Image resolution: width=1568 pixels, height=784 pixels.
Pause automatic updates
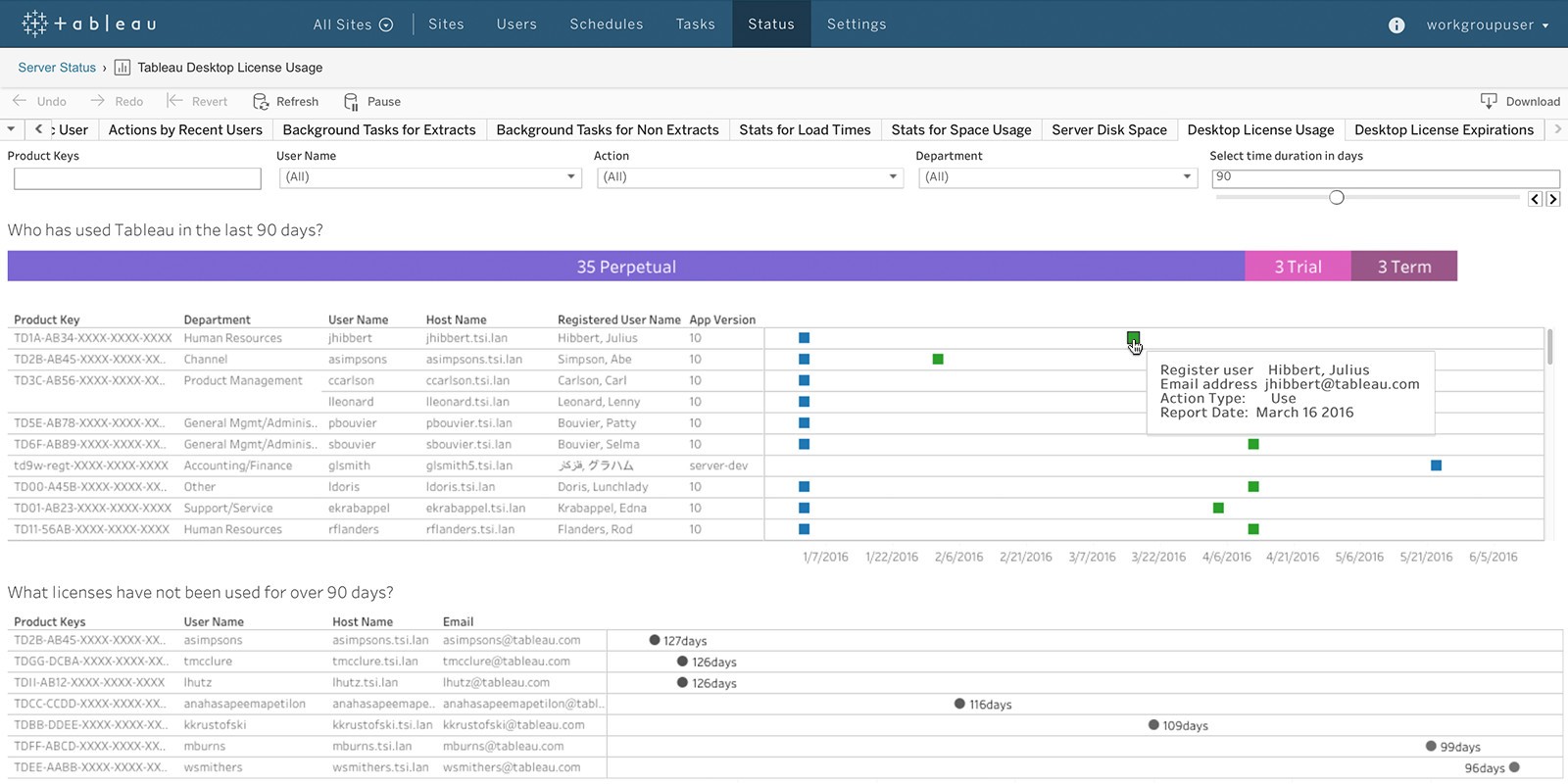pyautogui.click(x=371, y=101)
